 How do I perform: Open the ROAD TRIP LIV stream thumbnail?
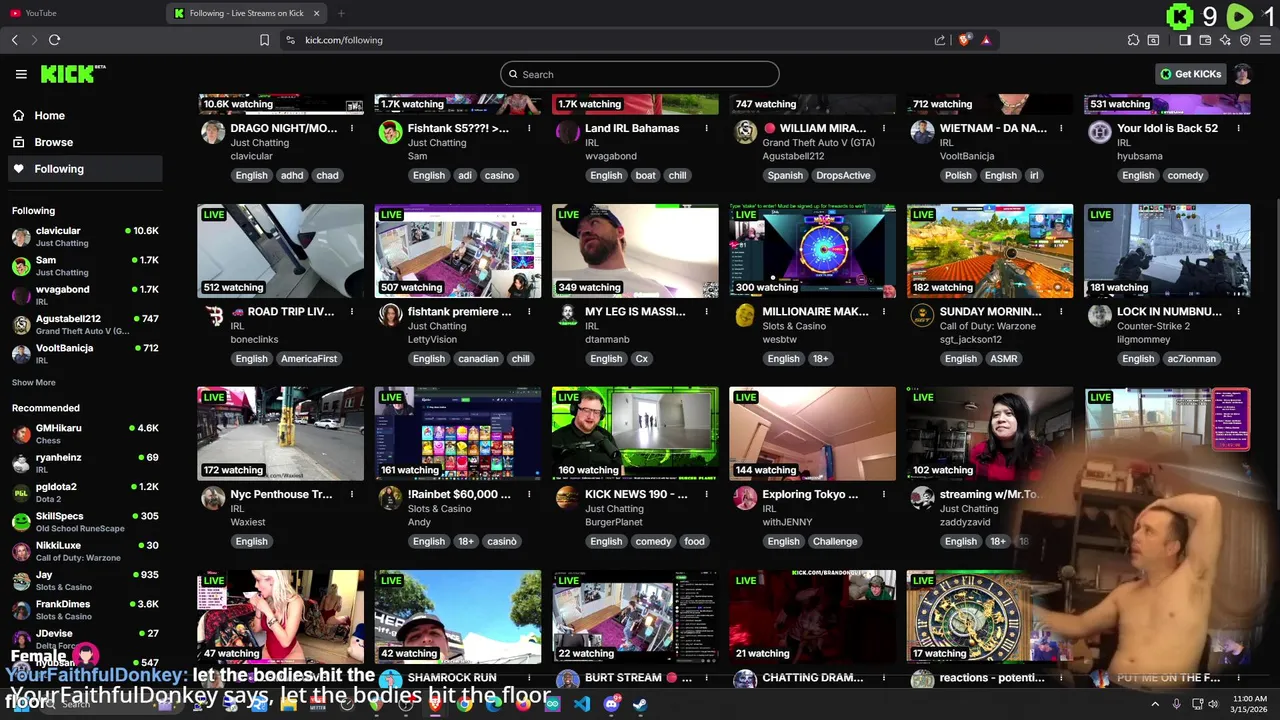pyautogui.click(x=280, y=251)
